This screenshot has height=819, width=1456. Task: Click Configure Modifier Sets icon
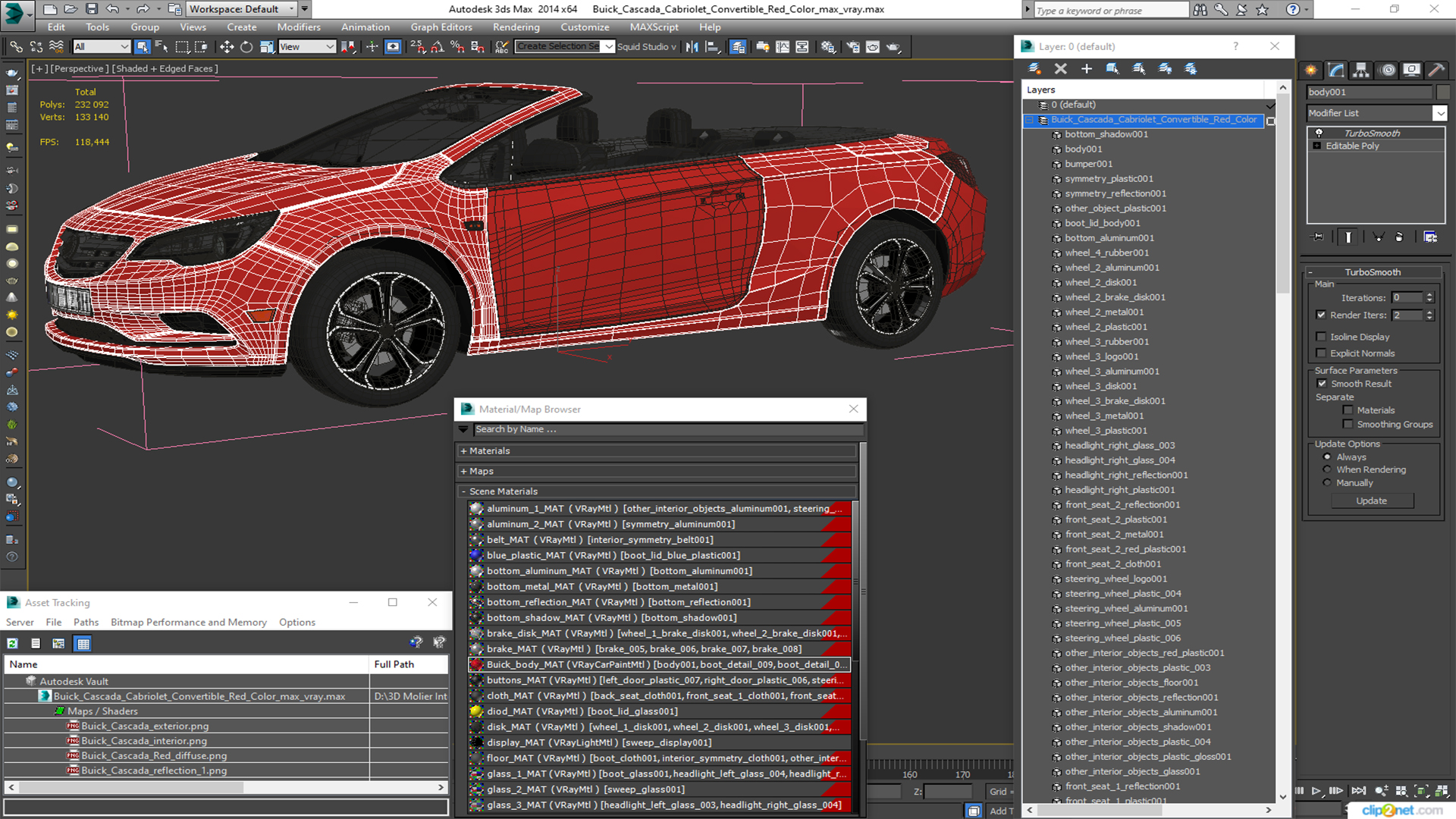coord(1430,237)
